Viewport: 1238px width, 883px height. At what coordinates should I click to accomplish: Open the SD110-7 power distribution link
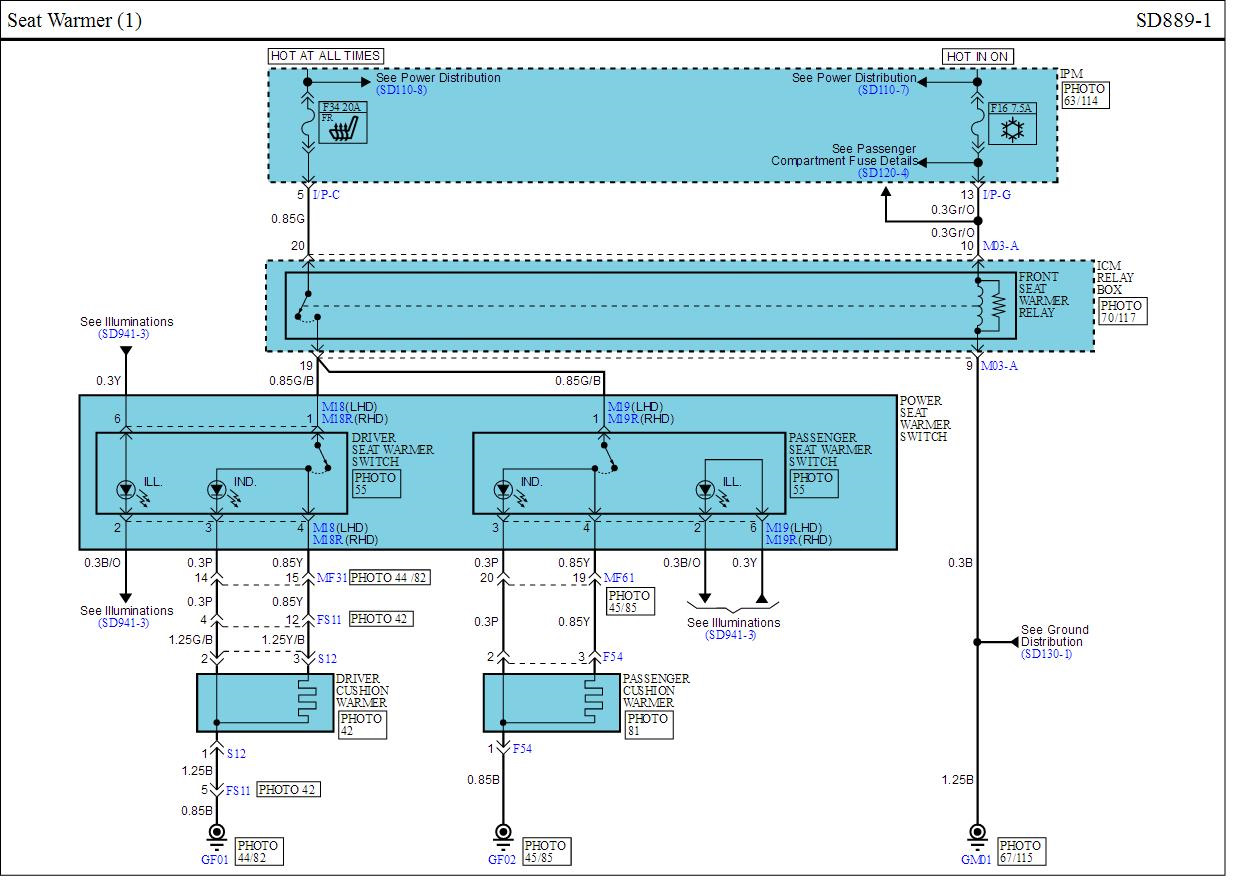click(x=883, y=90)
